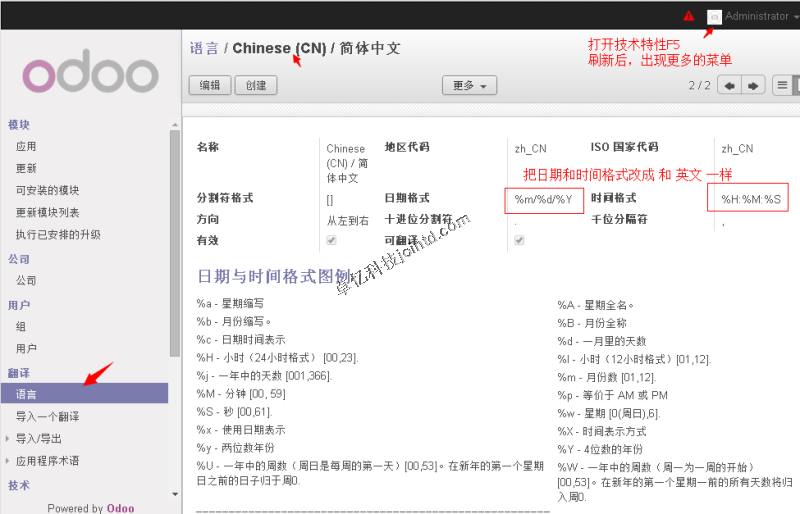The width and height of the screenshot is (800, 514).
Task: Switch to list view icon
Action: pos(783,86)
